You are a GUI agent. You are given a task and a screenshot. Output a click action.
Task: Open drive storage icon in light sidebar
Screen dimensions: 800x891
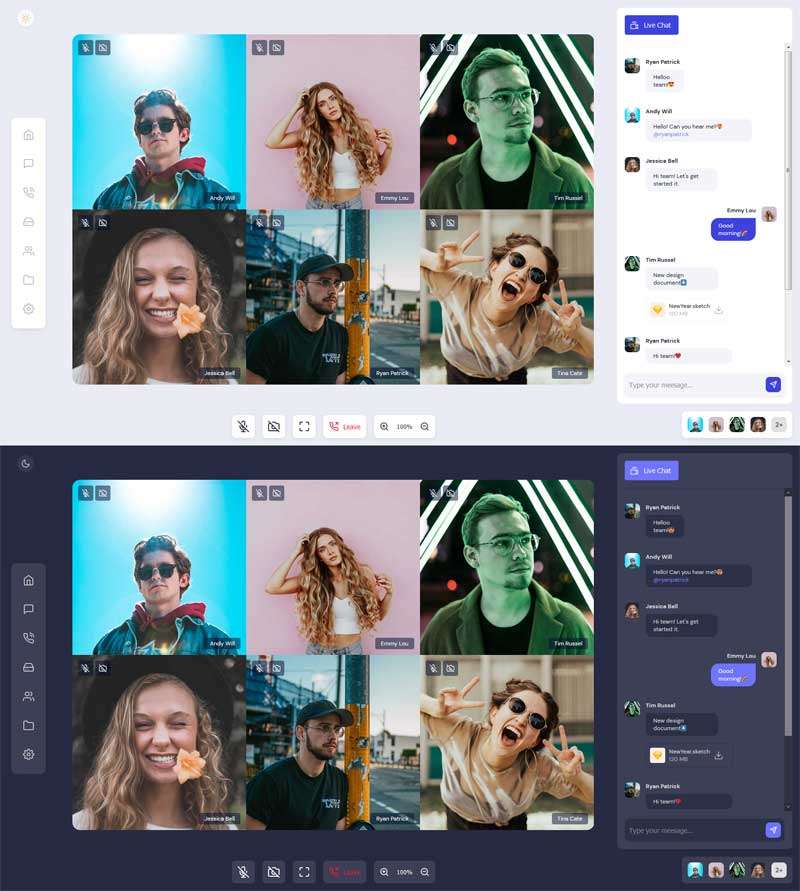tap(28, 222)
